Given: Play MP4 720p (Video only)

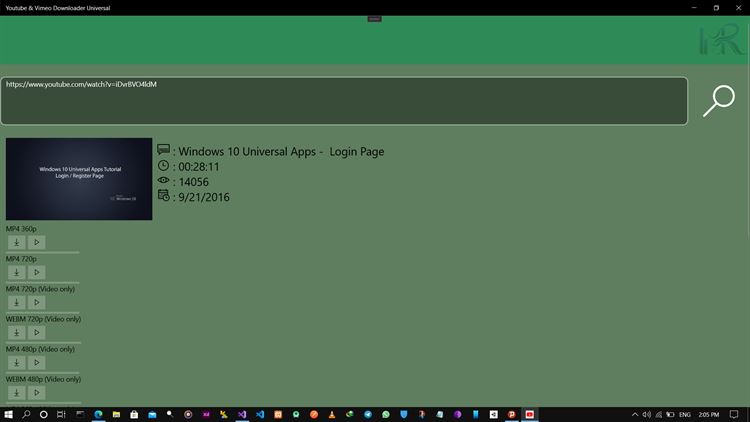Looking at the screenshot, I should (36, 302).
